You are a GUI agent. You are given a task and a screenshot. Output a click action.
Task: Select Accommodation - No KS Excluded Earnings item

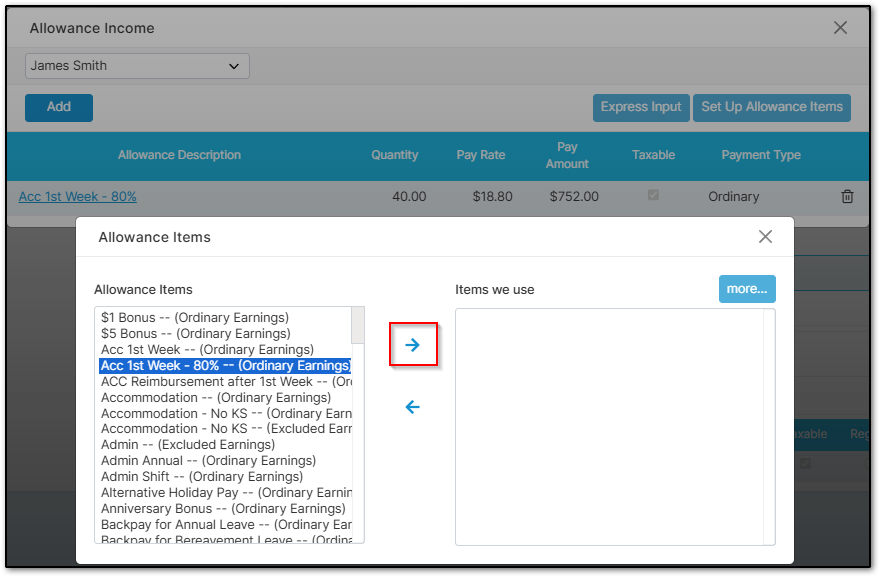[x=226, y=429]
